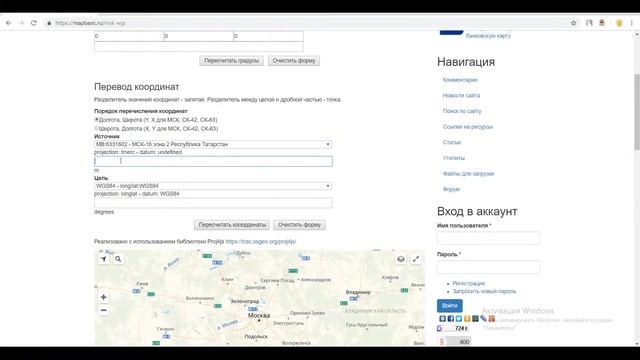Bookmark this page with the star icon
This screenshot has height=360, width=640.
coord(573,23)
